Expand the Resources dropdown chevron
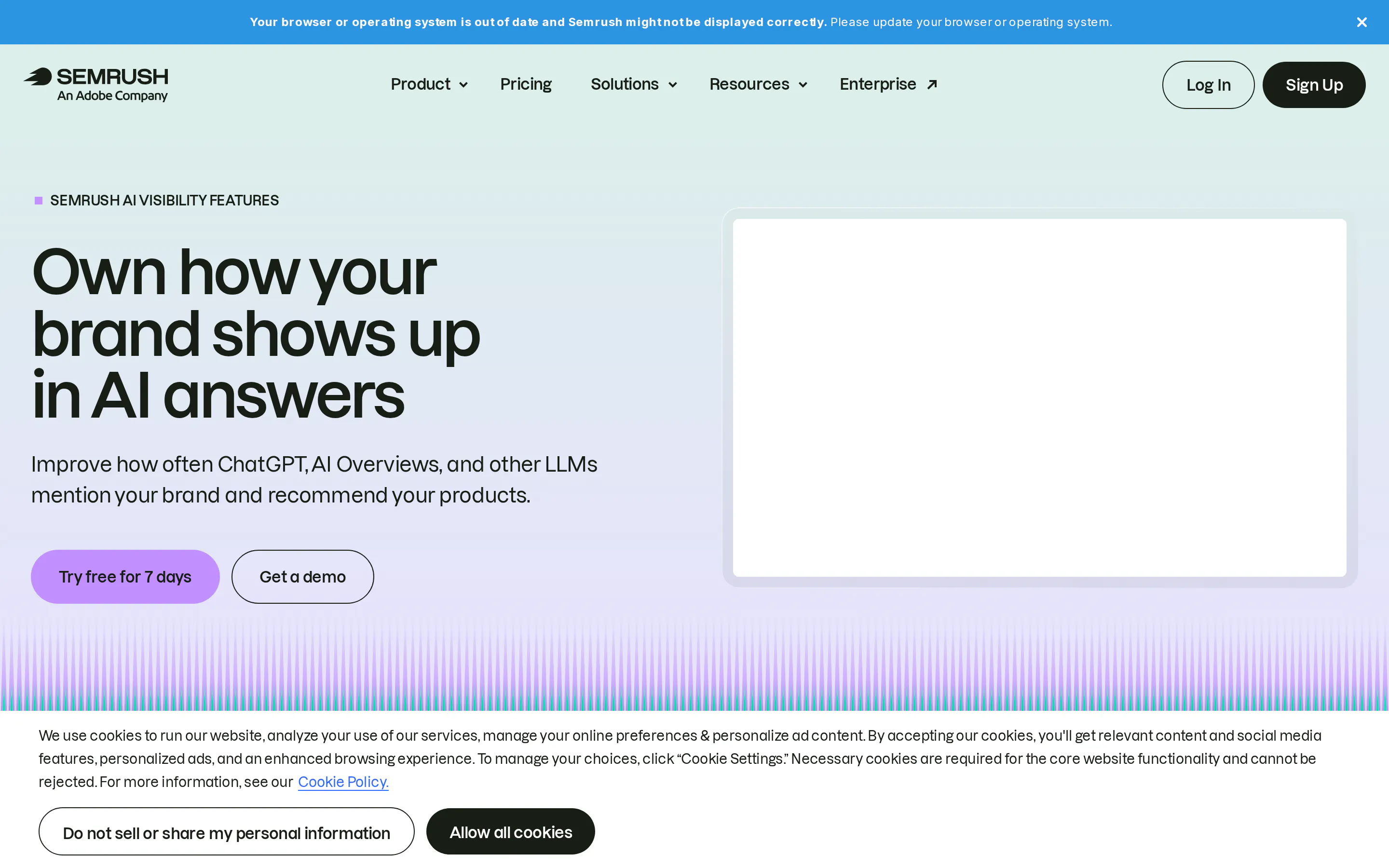1389x868 pixels. pos(803,85)
